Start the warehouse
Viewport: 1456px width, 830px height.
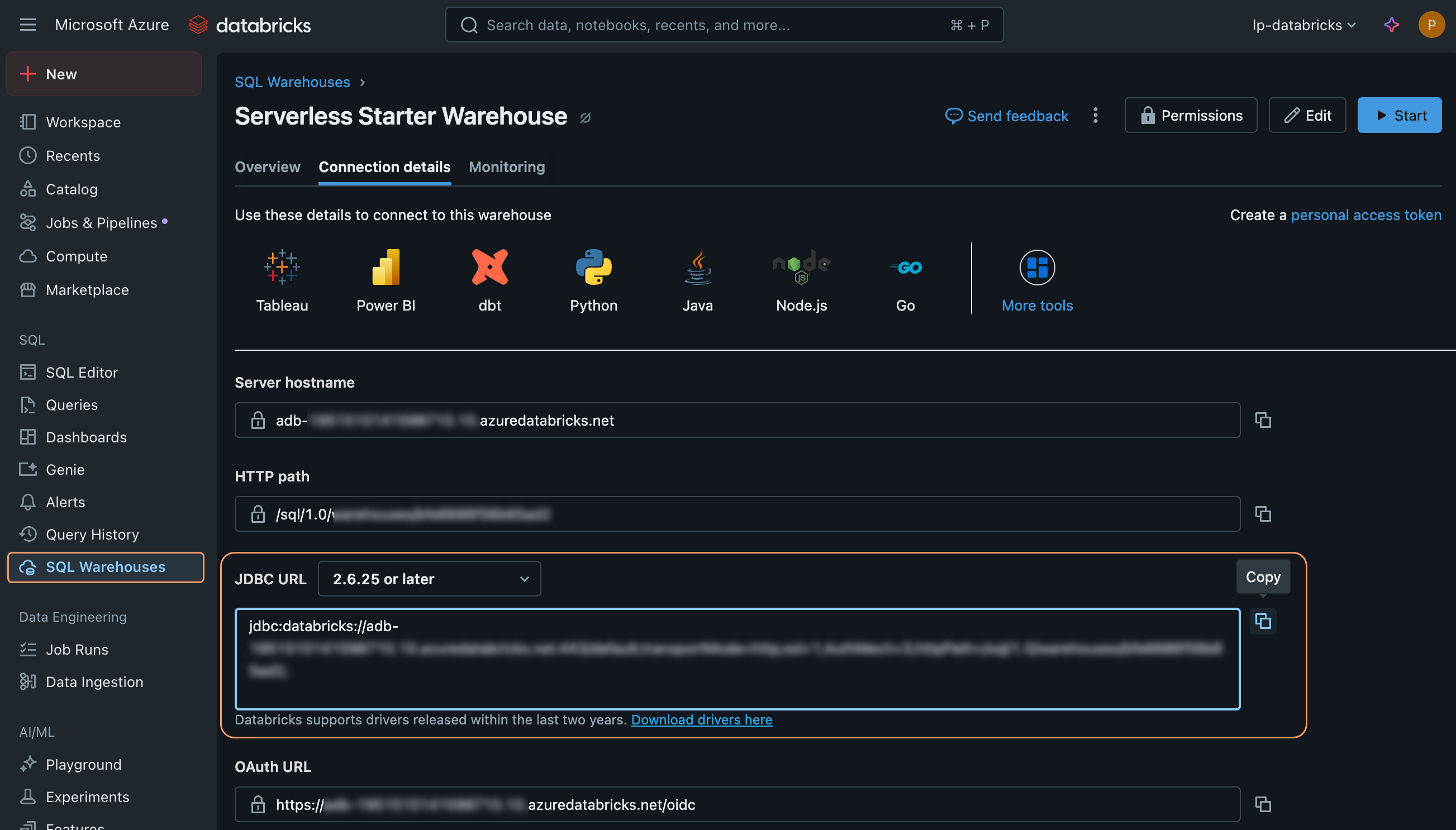(x=1399, y=116)
